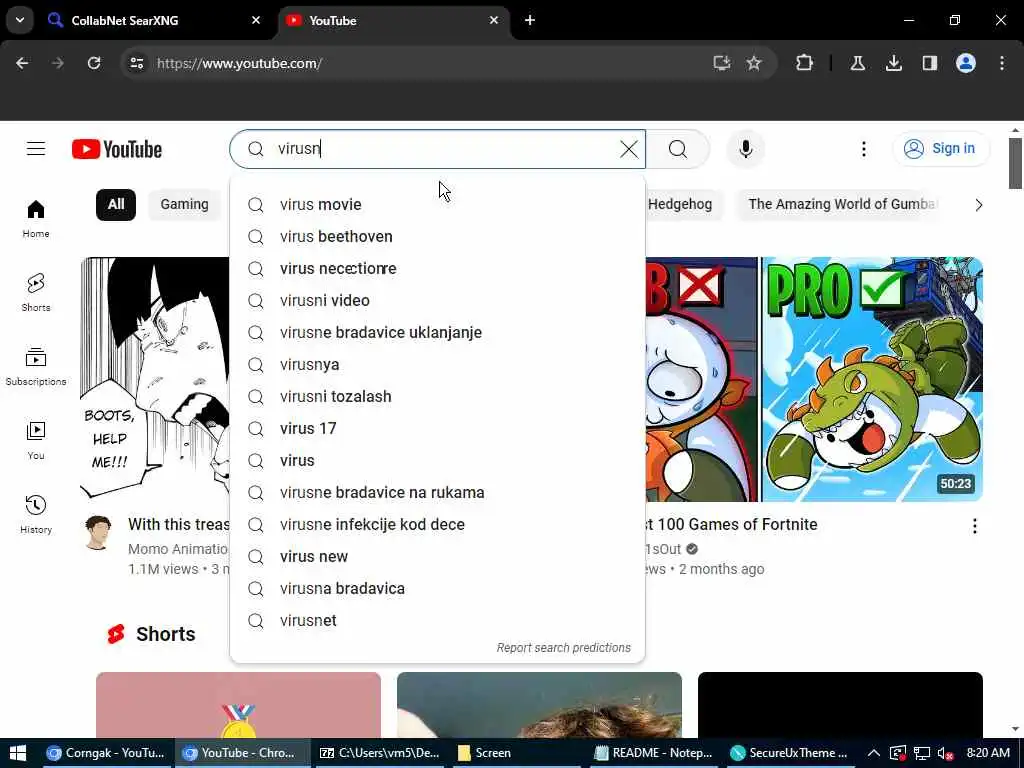Clear the search box with the X
This screenshot has height=768, width=1024.
click(629, 149)
